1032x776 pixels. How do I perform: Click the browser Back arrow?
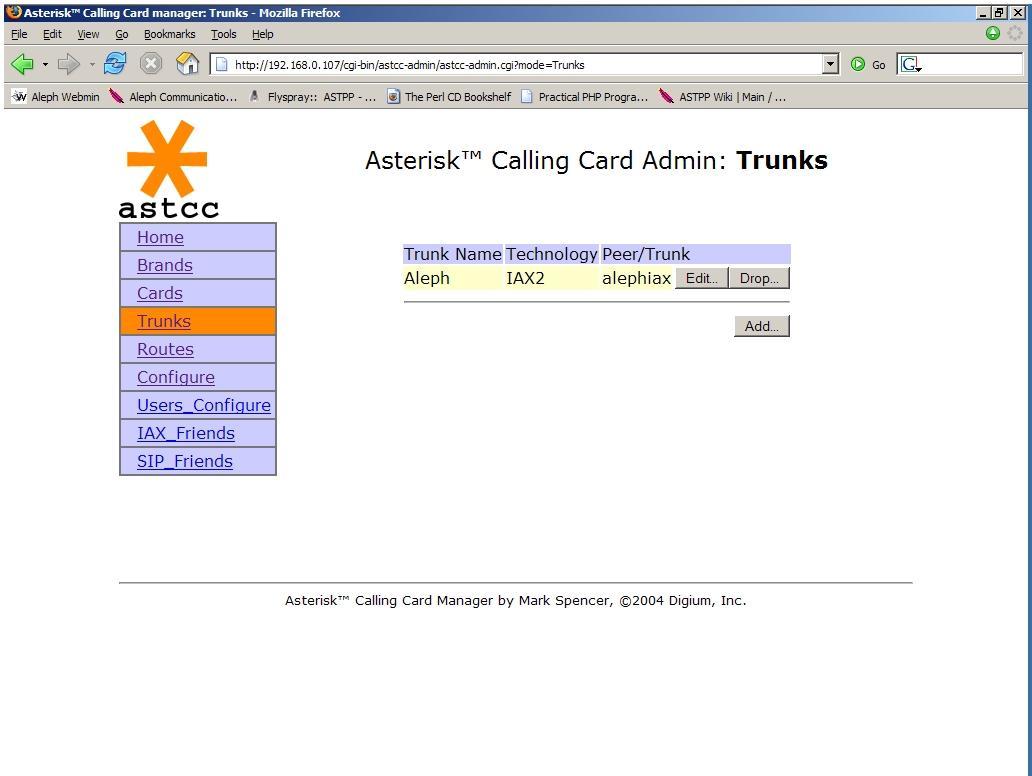pyautogui.click(x=22, y=64)
